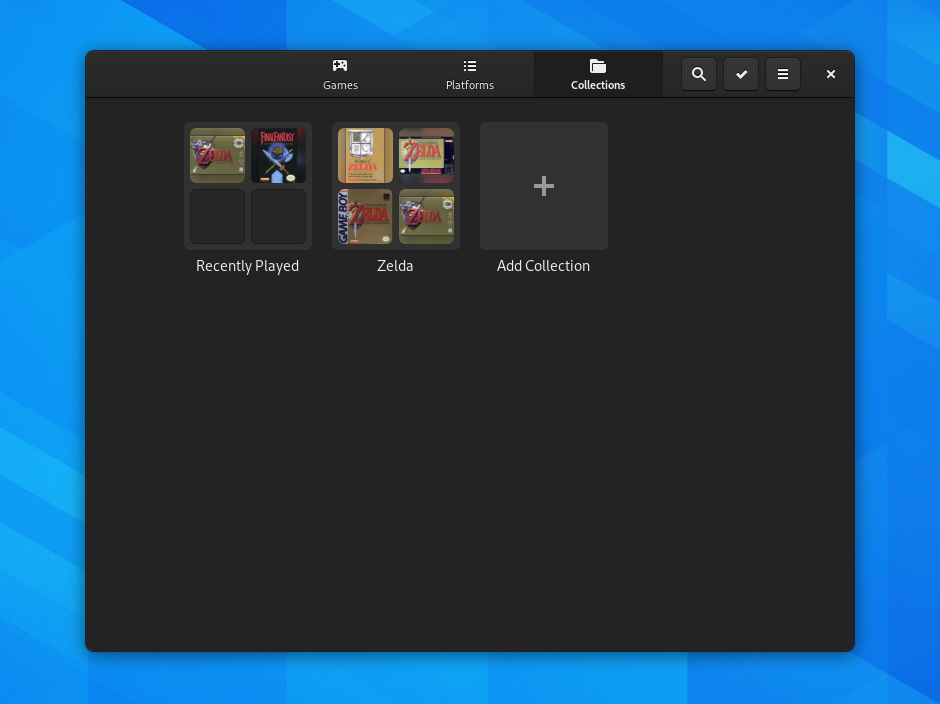Image resolution: width=940 pixels, height=704 pixels.
Task: Switch to the Games tab
Action: coord(340,74)
